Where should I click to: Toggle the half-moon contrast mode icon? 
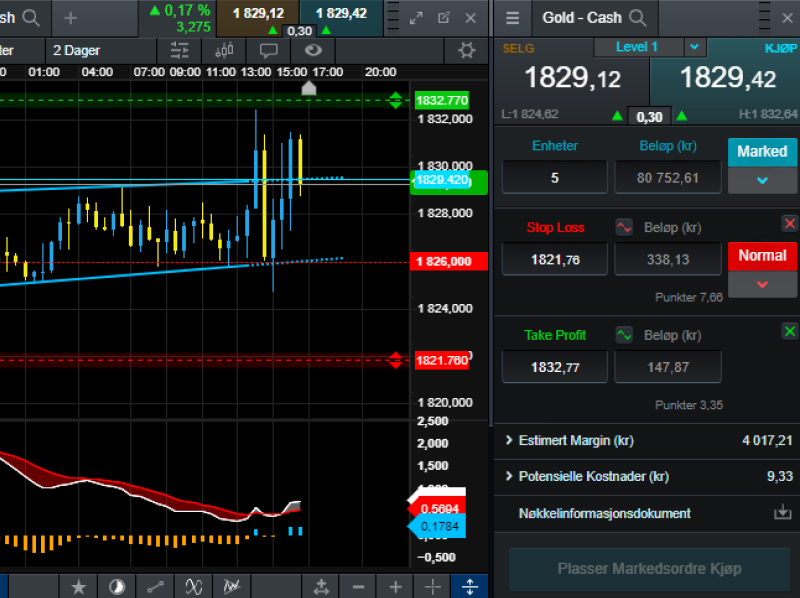pyautogui.click(x=117, y=587)
